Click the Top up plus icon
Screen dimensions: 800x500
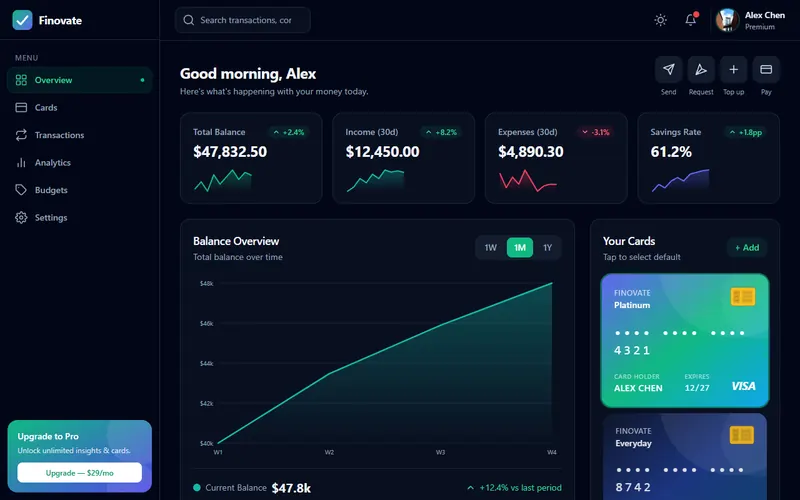pyautogui.click(x=734, y=69)
